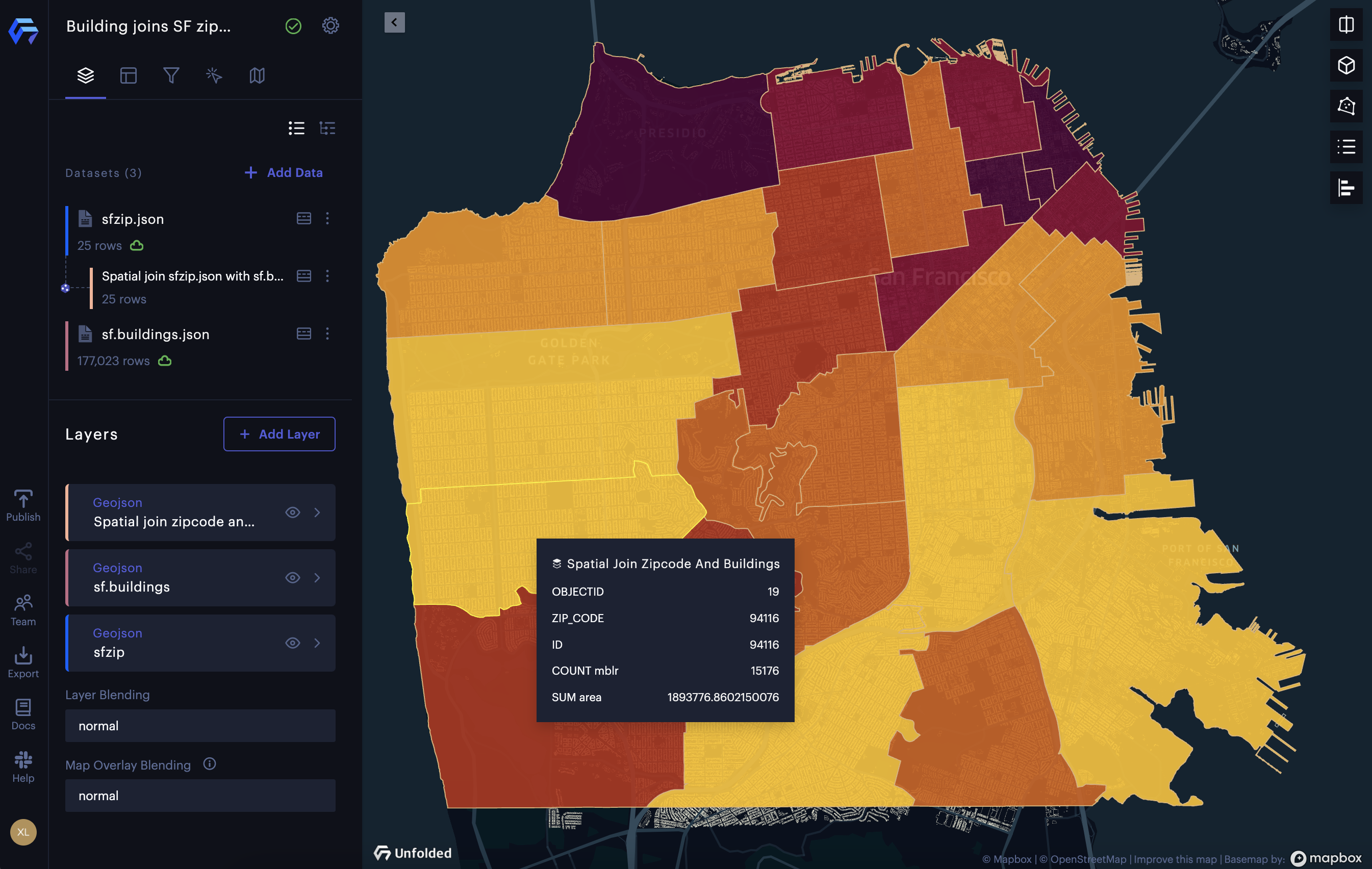Expand the sfzip.json dataset row menu
1372x869 pixels.
point(328,218)
